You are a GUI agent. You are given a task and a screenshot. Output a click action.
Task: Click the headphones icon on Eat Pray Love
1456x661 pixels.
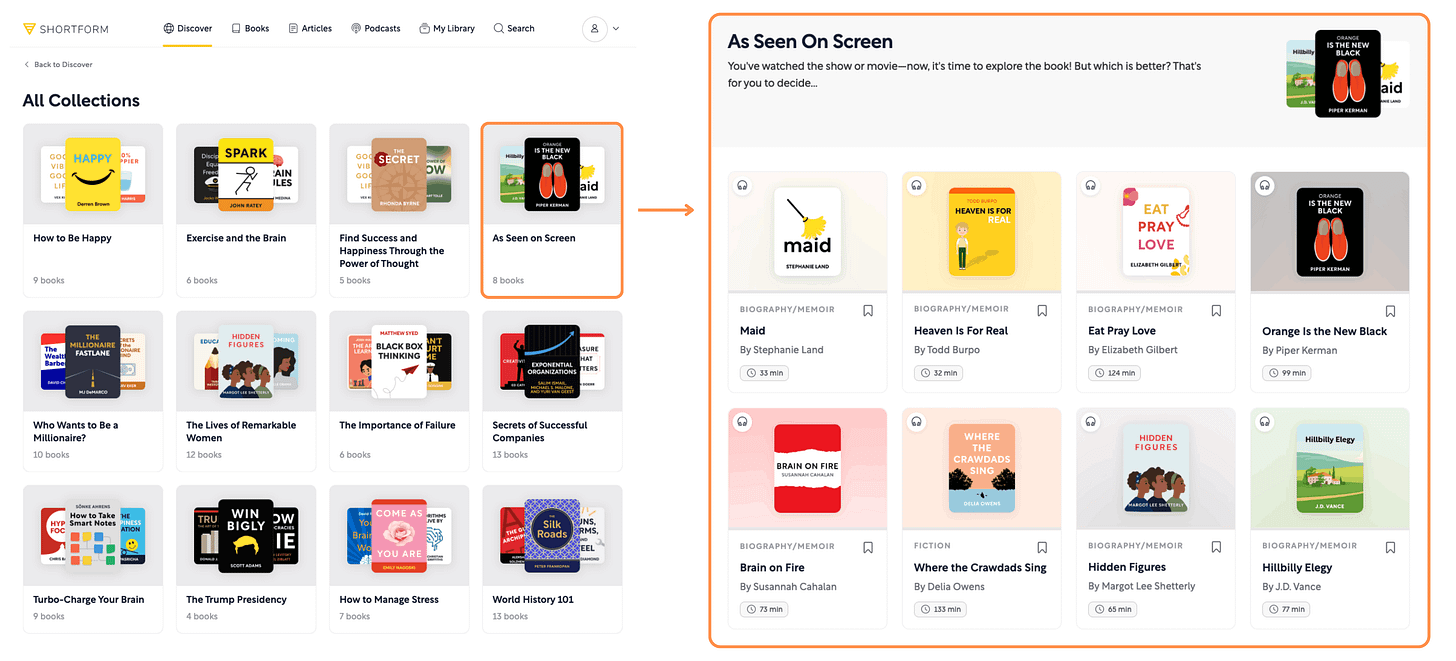pyautogui.click(x=1090, y=185)
